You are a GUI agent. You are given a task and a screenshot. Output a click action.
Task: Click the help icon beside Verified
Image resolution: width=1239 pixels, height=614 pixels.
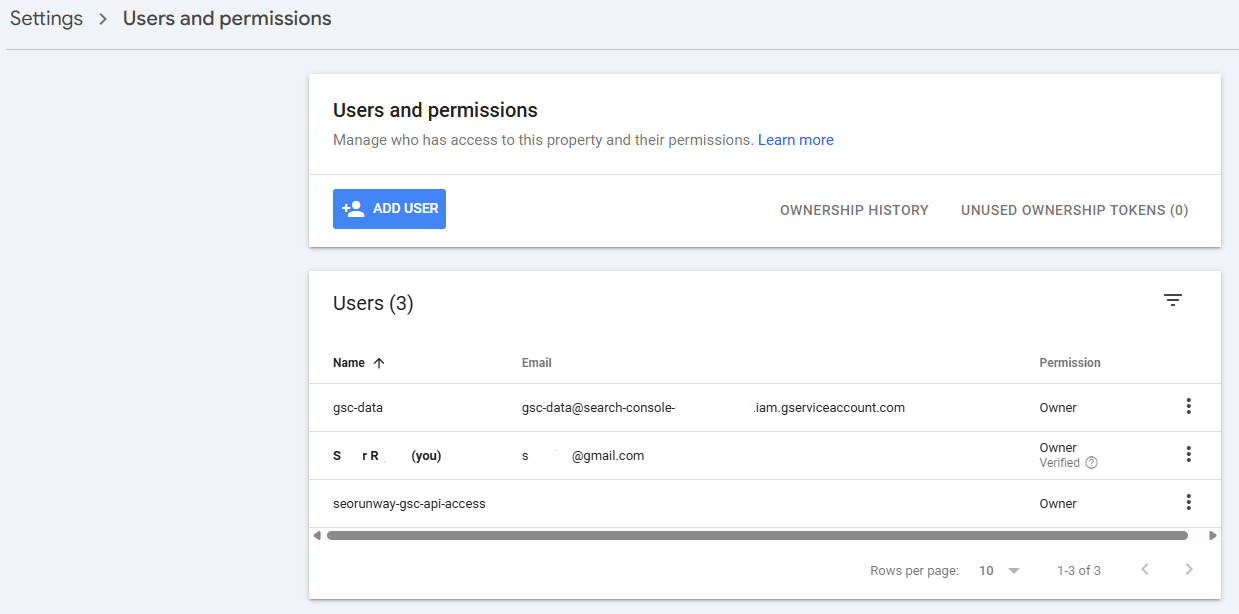1091,463
